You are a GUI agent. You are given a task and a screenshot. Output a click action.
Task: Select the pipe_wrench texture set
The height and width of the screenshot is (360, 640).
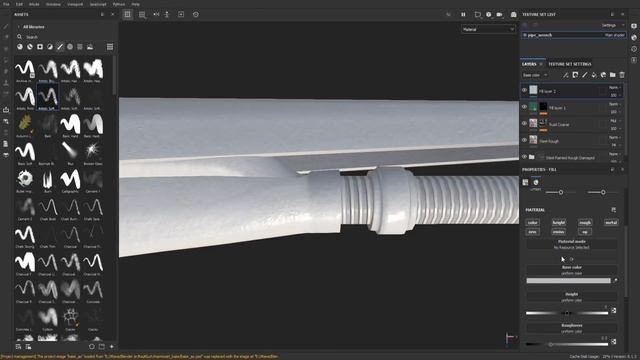click(x=573, y=35)
